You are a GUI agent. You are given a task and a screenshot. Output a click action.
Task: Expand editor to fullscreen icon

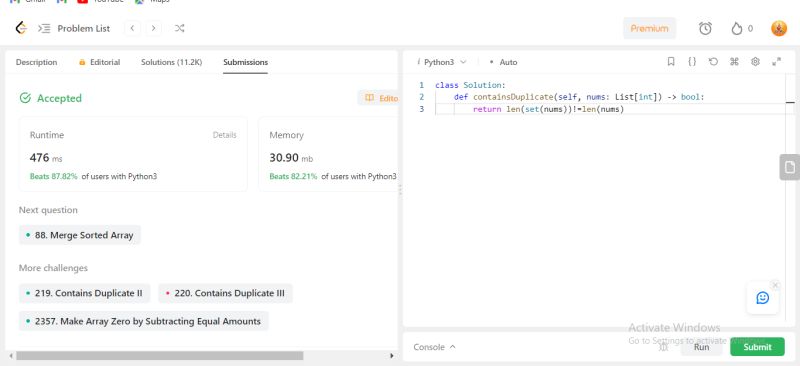[777, 62]
